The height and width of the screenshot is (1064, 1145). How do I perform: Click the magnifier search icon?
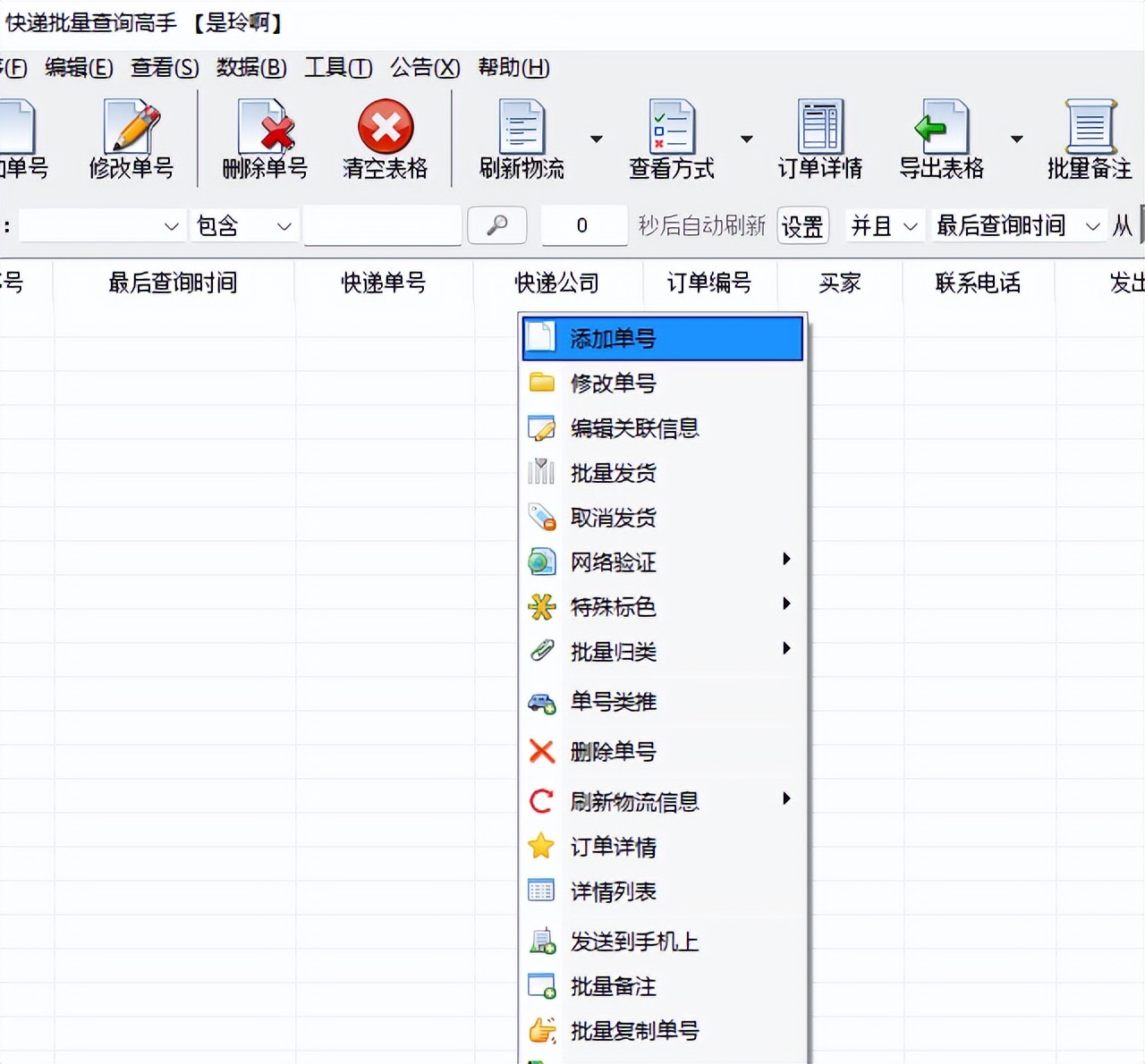496,225
